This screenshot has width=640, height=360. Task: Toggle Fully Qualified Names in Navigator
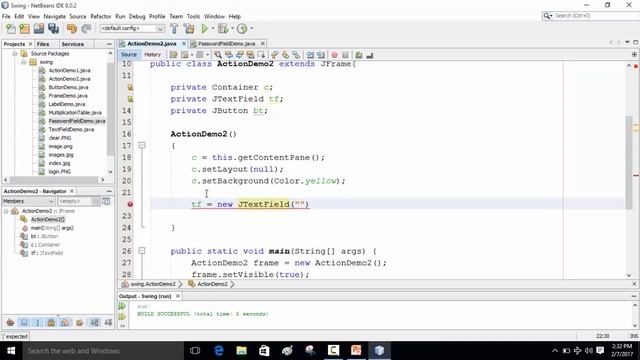[80, 323]
